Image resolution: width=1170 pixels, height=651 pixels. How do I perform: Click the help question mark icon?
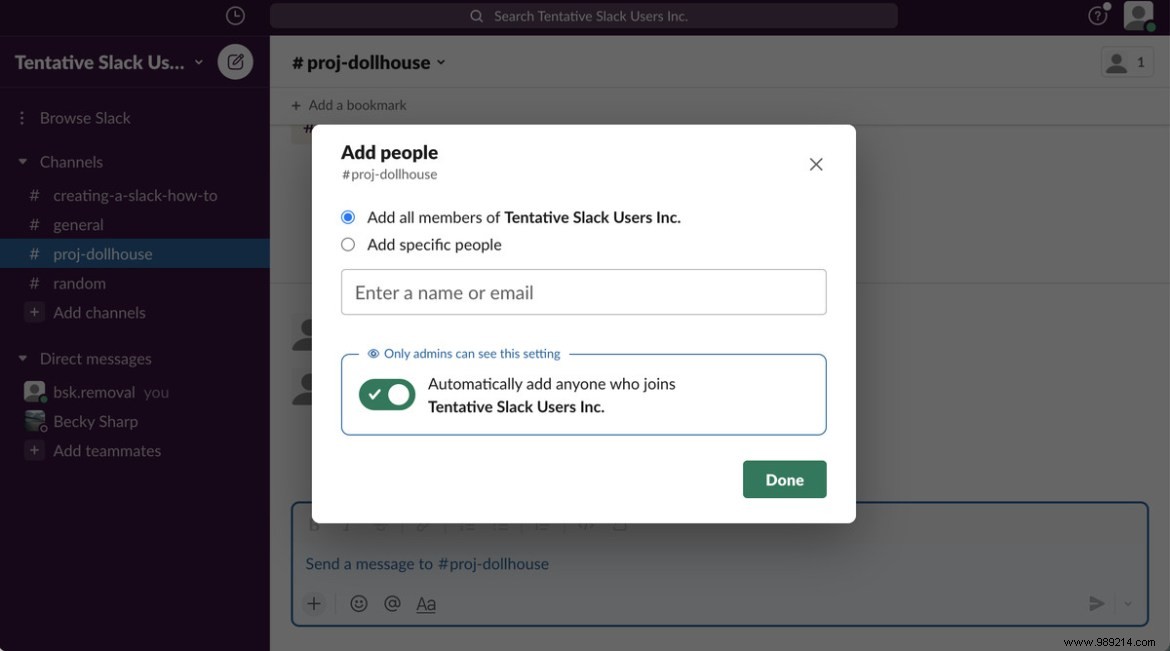[1097, 15]
